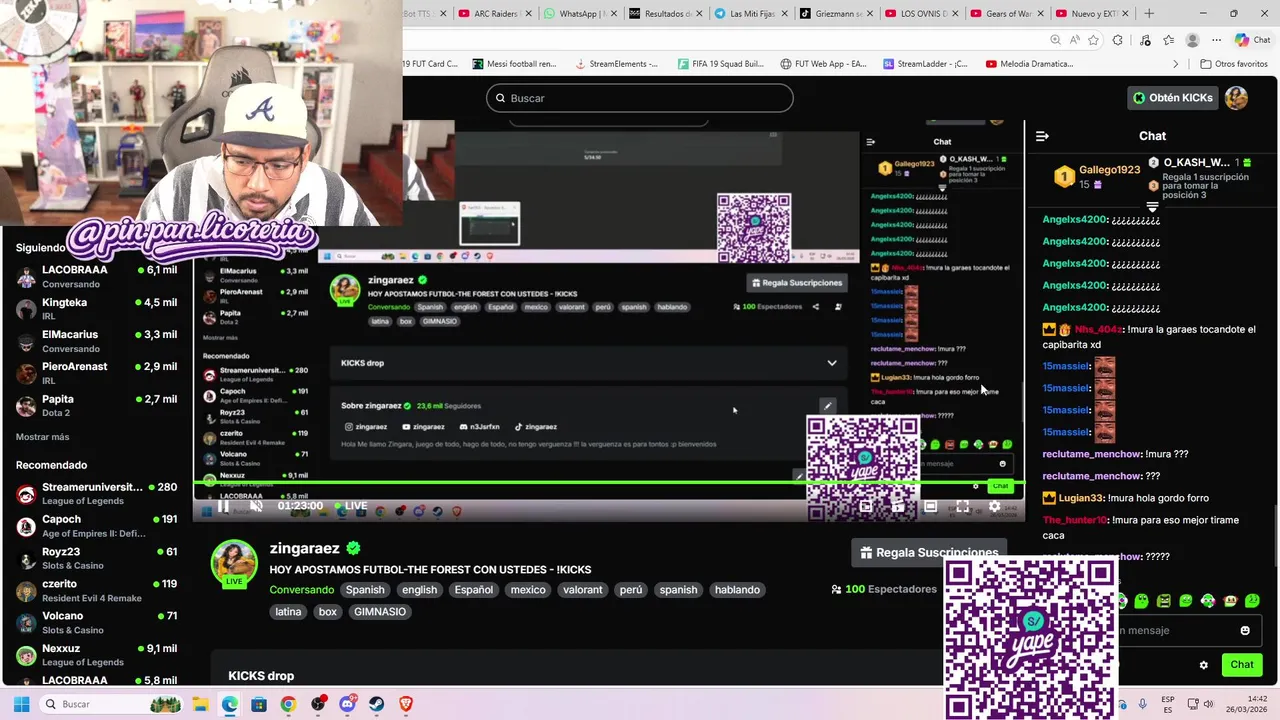The image size is (1280, 720).
Task: Switch to WhatsApp browser tab
Action: (580, 14)
